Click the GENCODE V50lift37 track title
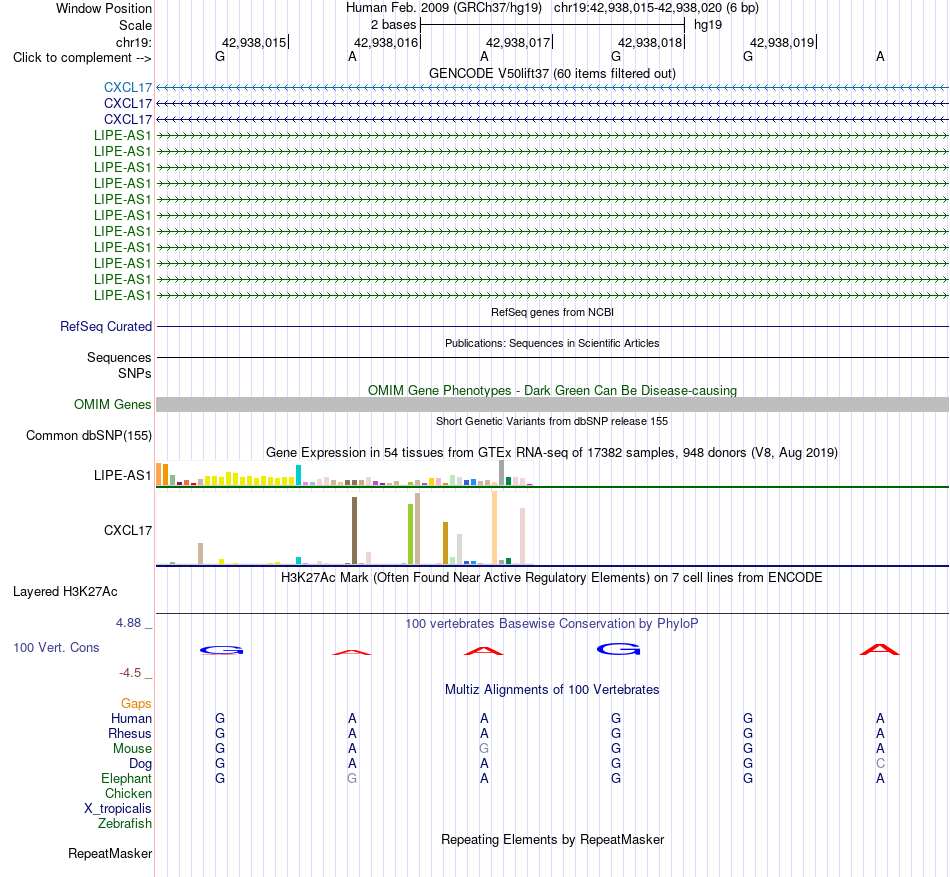 click(x=552, y=73)
